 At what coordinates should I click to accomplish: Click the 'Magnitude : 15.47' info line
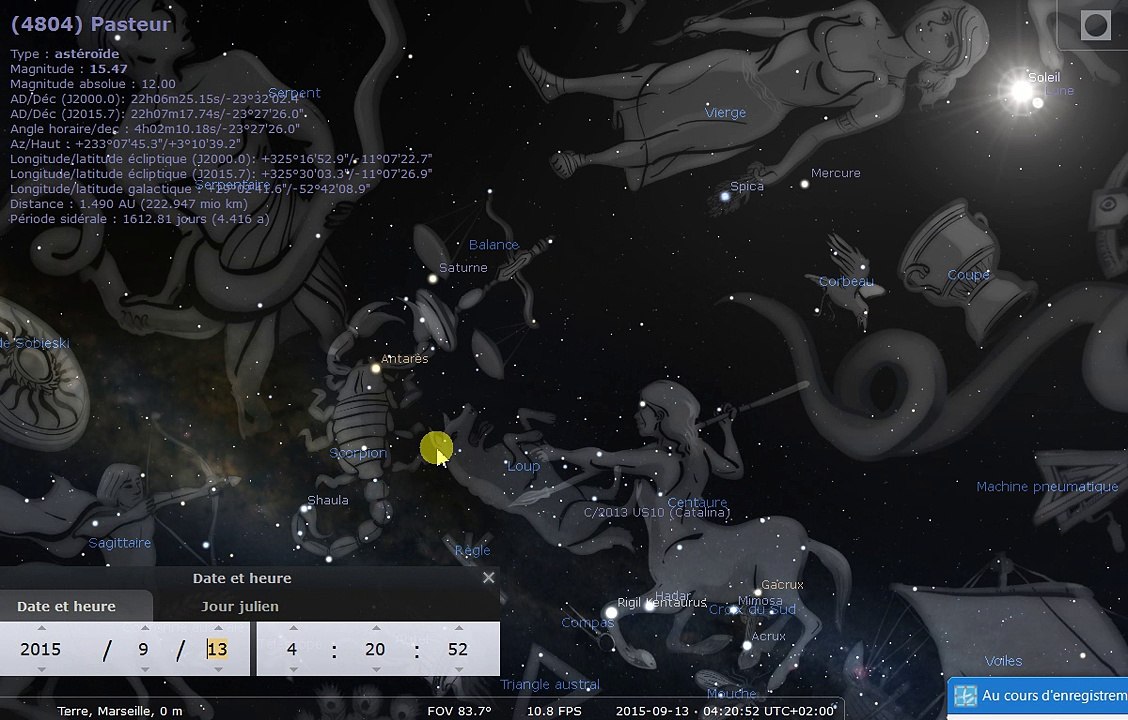(69, 69)
